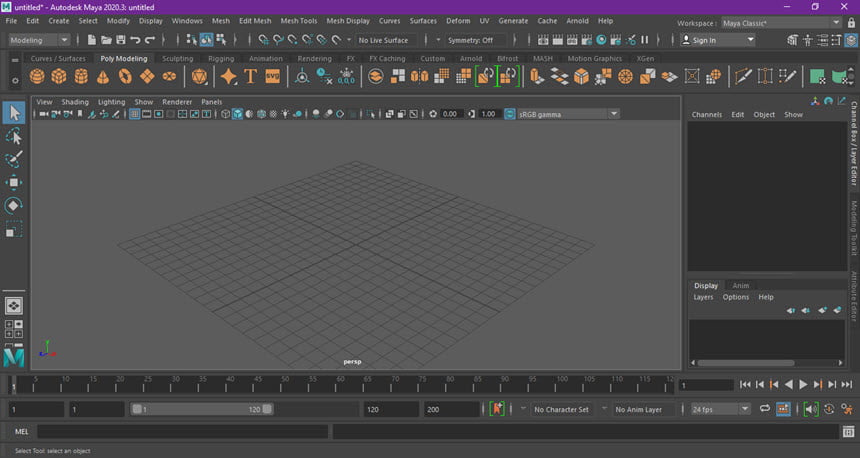Activate the Rotate tool in toolbox
Screen dimensions: 860x458
click(14, 206)
